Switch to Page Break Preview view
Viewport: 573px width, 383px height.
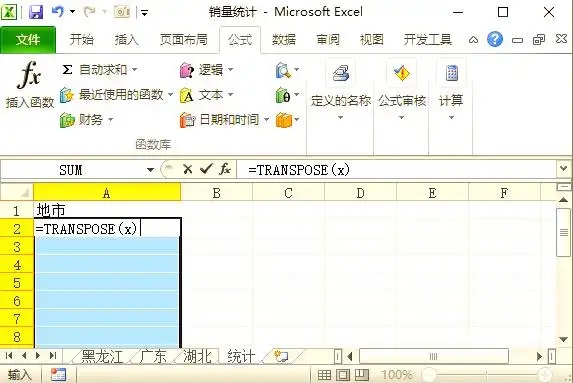(x=361, y=375)
